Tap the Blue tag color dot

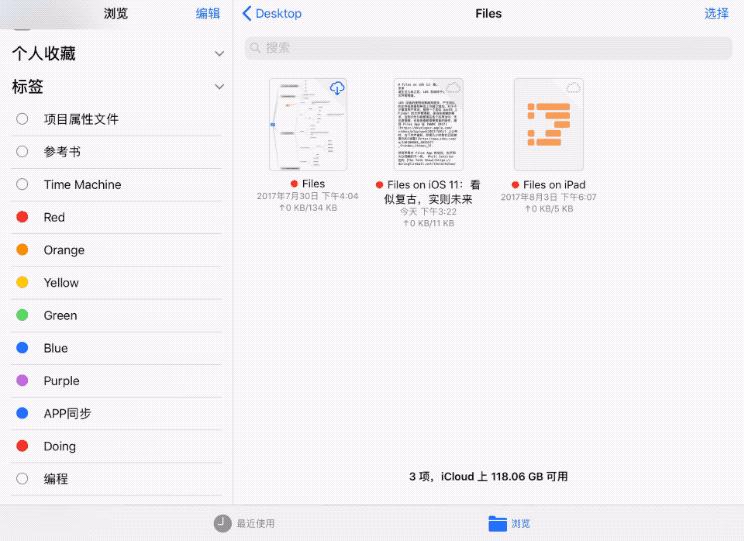[x=22, y=348]
